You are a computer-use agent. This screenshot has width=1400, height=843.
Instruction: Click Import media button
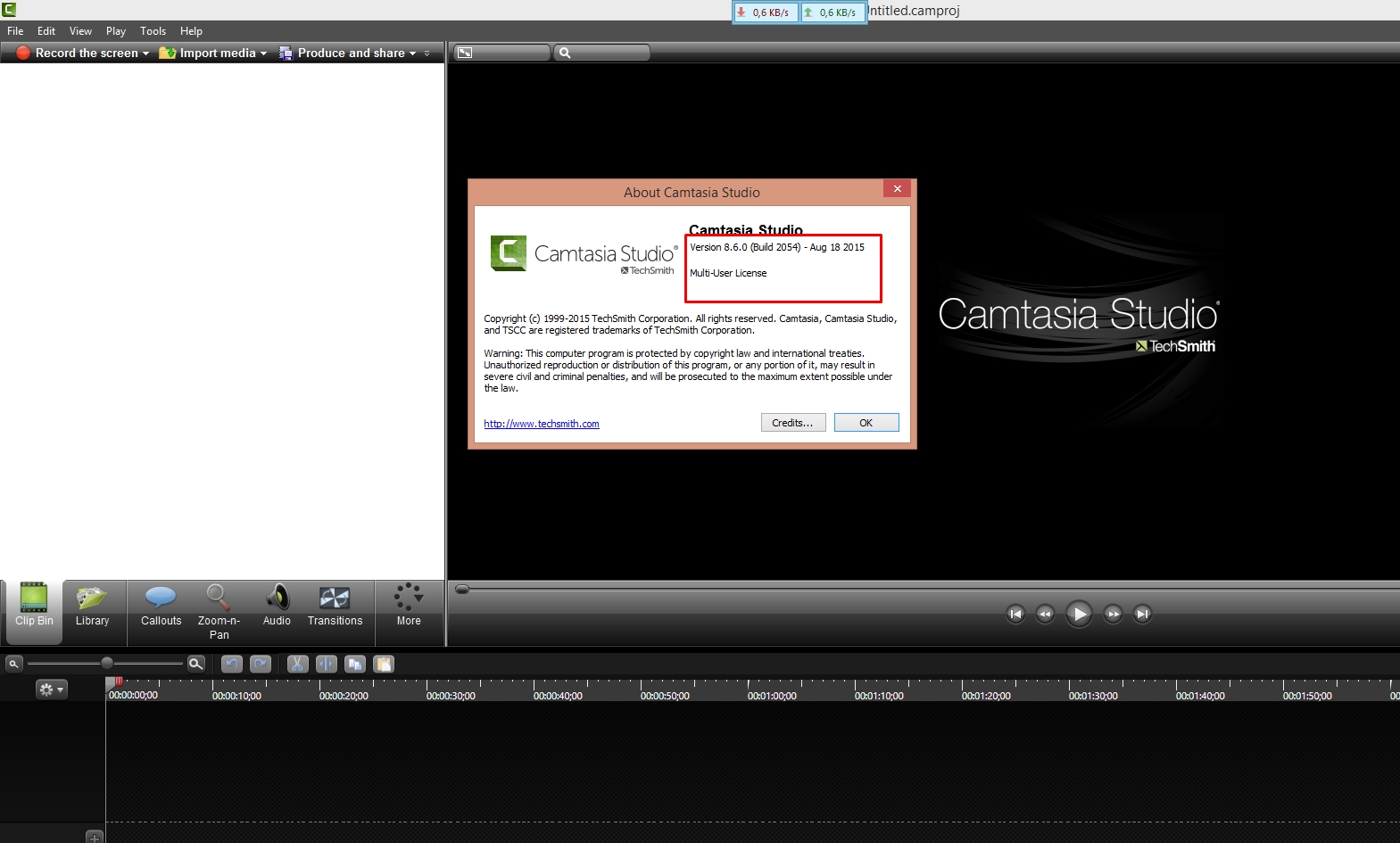[208, 53]
